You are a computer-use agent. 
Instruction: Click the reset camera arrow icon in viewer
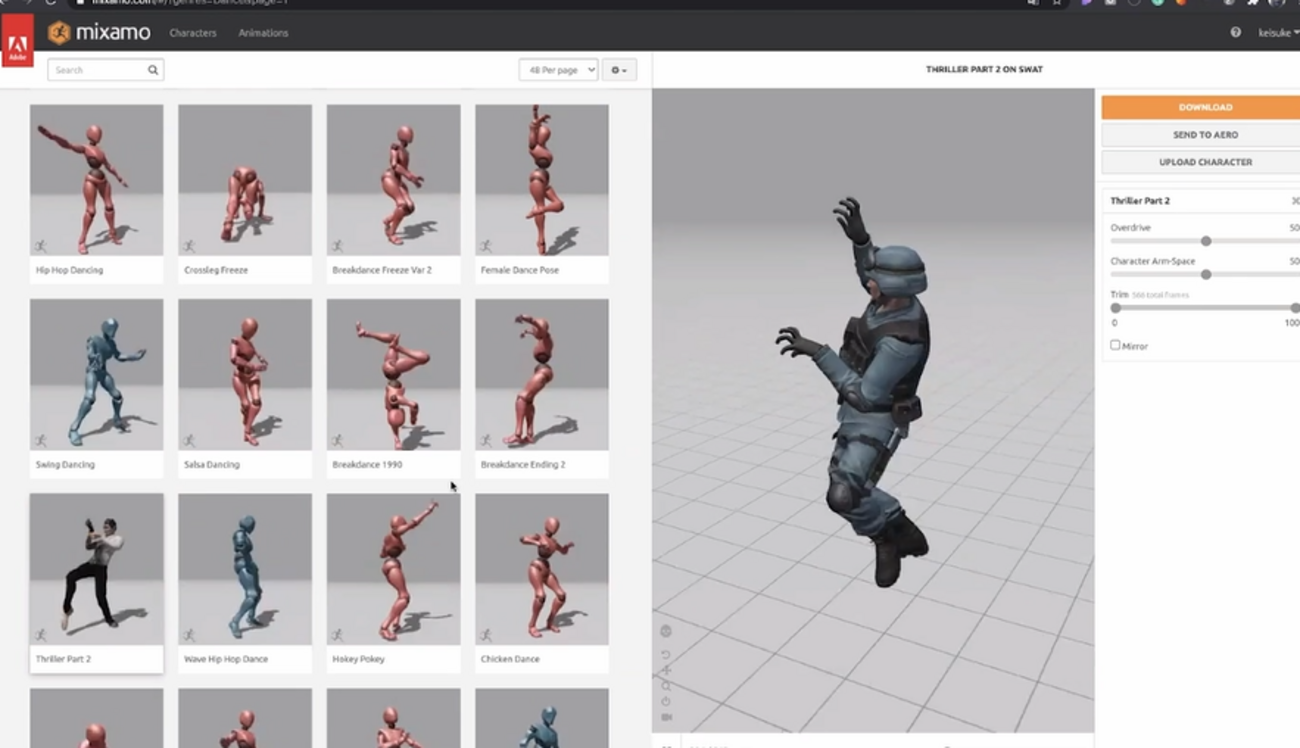click(666, 655)
